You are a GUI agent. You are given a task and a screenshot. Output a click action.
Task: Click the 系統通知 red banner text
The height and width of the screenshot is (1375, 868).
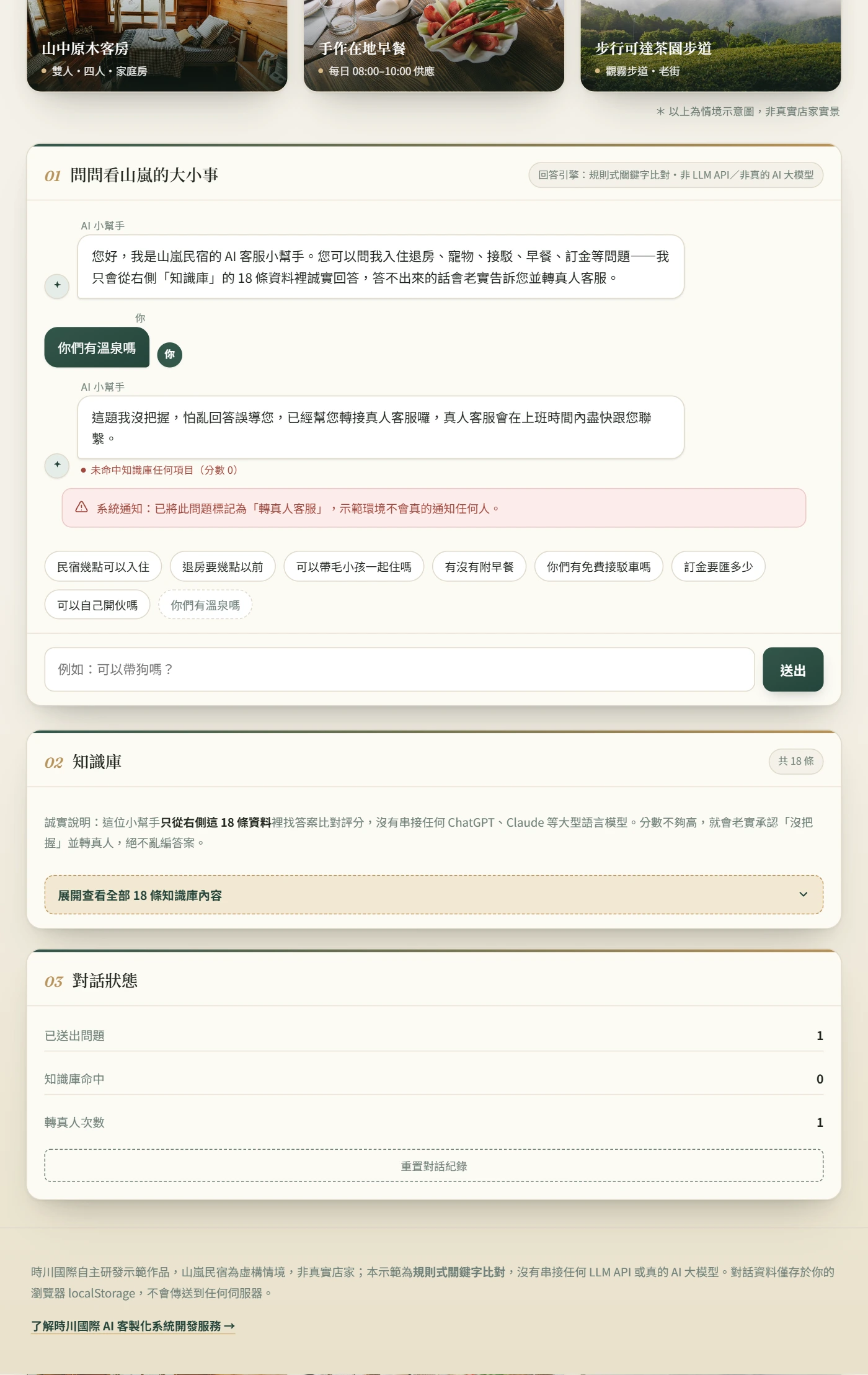coord(298,509)
